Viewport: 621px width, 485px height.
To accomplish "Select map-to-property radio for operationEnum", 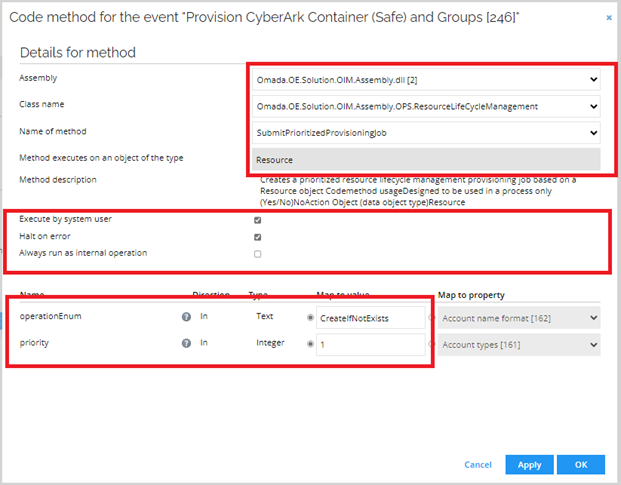I will (x=431, y=318).
